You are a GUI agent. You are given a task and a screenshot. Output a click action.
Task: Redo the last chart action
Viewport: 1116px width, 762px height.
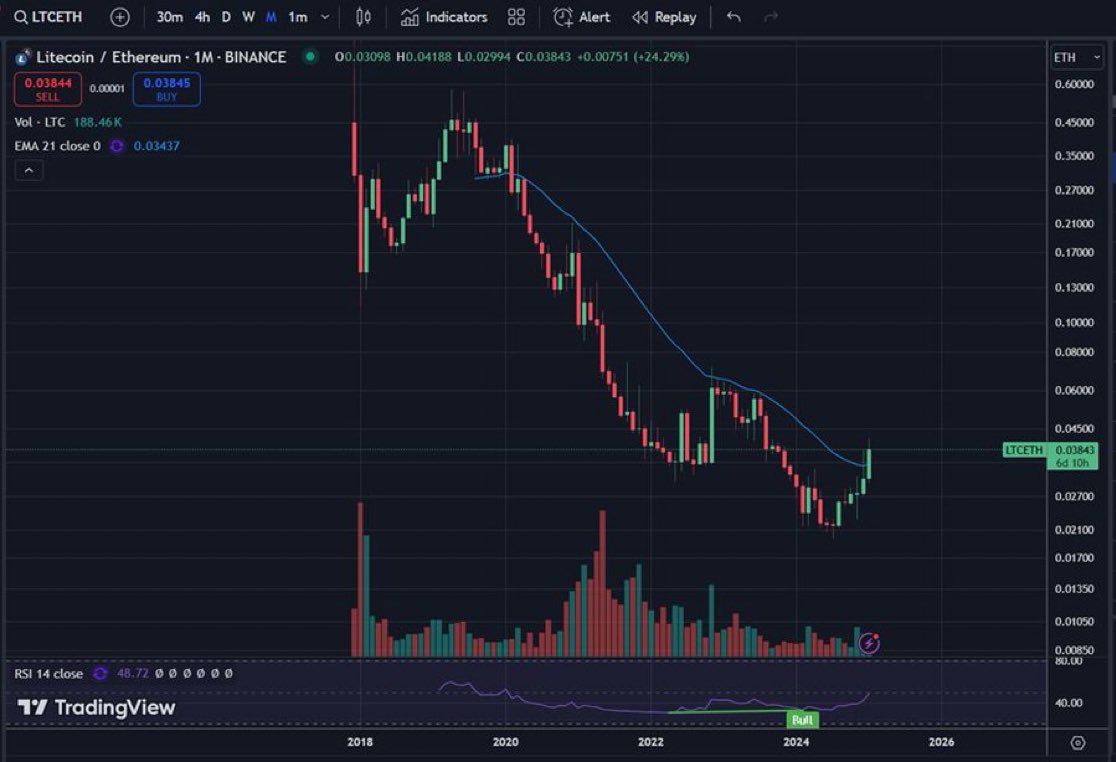pyautogui.click(x=771, y=17)
